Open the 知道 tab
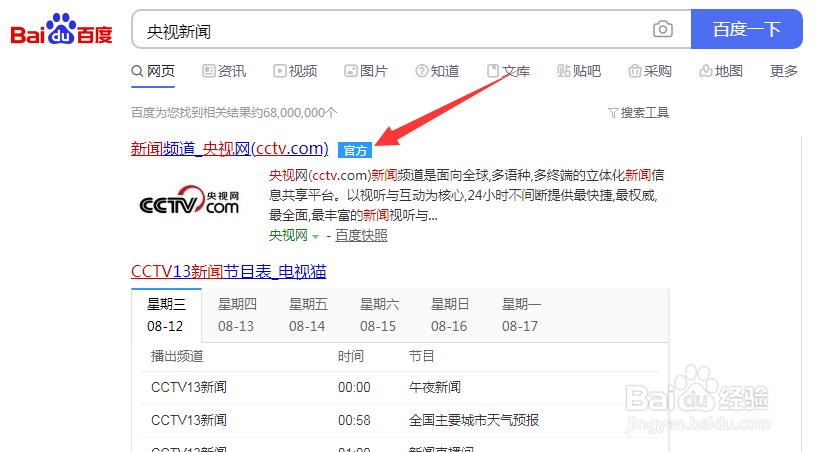Viewport: 815px width, 452px height. (x=437, y=71)
